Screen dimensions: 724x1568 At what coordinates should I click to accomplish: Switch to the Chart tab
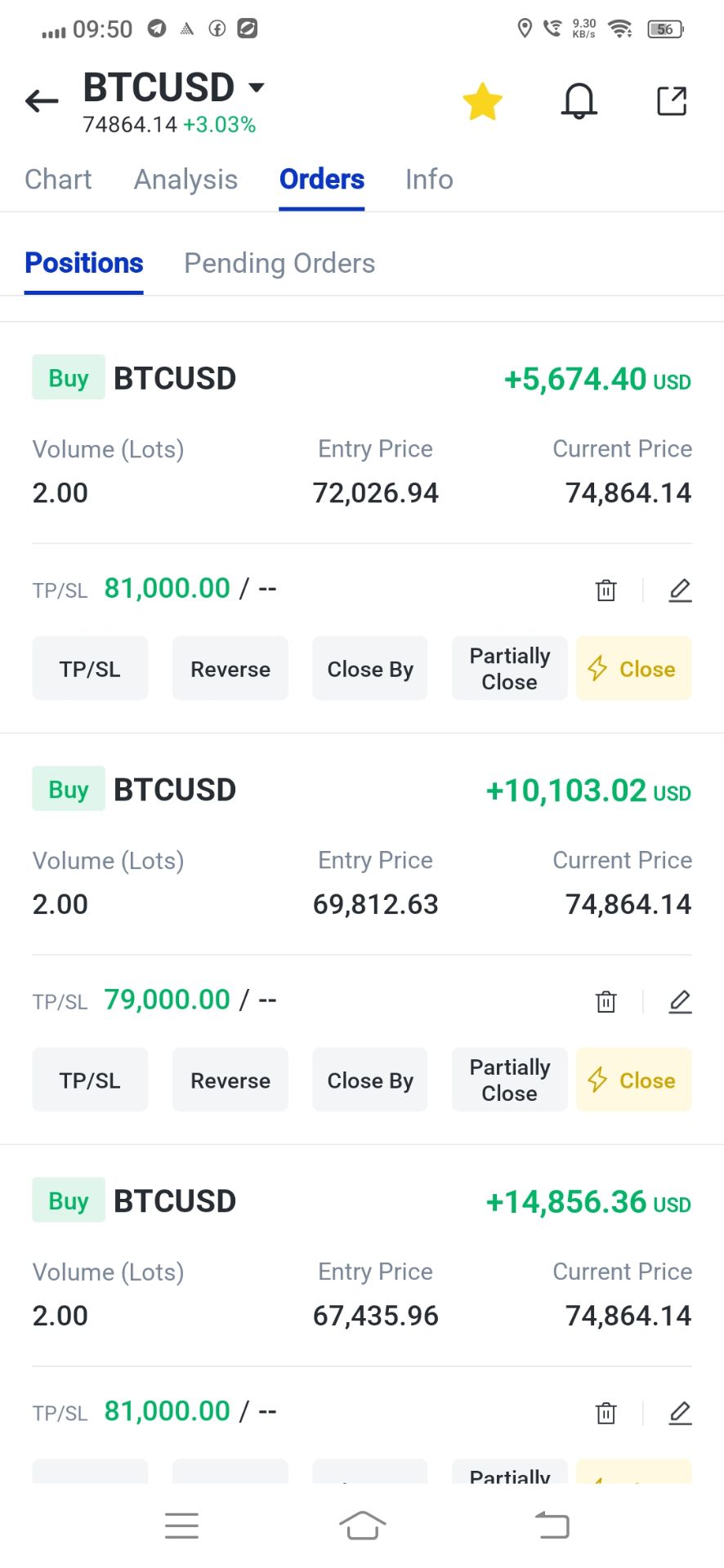click(x=58, y=179)
